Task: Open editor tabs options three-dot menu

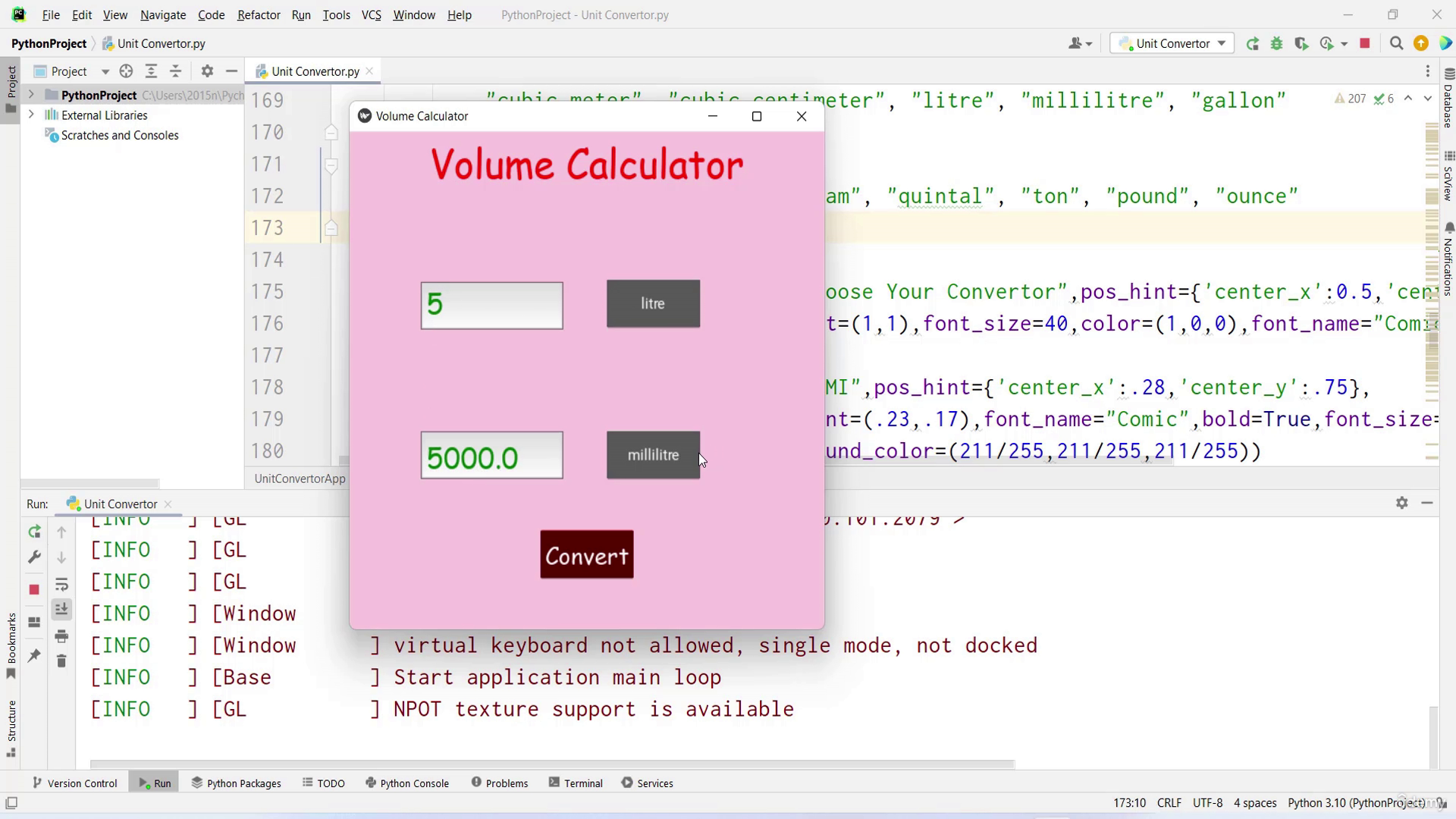Action: click(1428, 71)
